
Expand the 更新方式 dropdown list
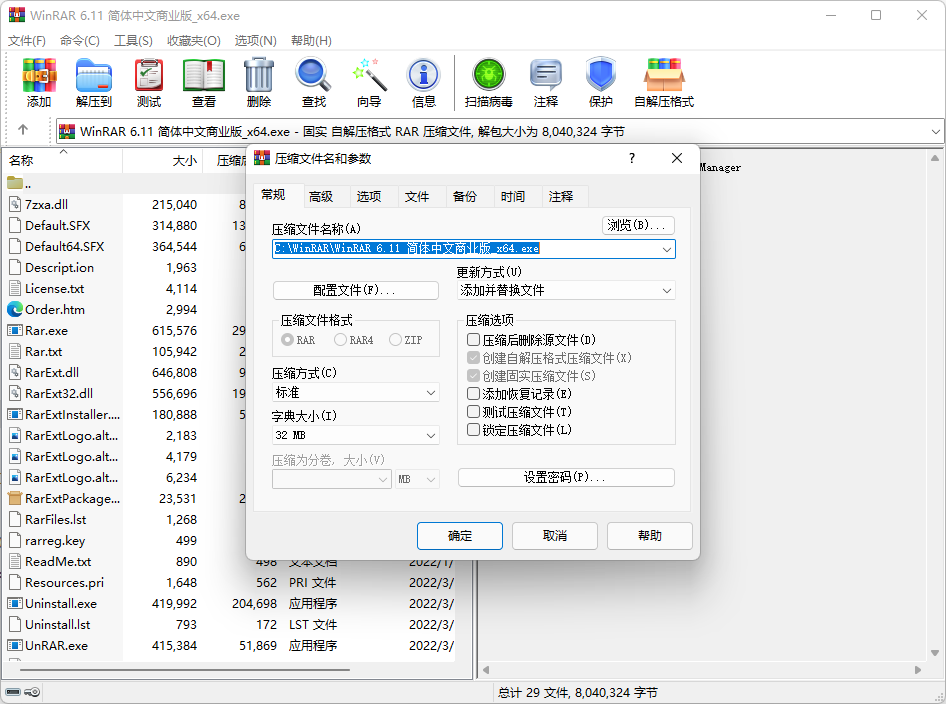click(566, 290)
